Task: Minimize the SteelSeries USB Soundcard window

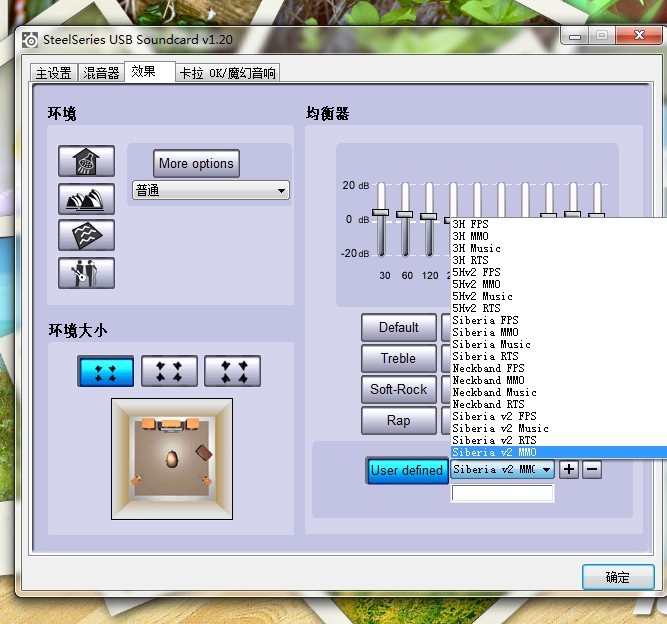Action: (x=575, y=36)
